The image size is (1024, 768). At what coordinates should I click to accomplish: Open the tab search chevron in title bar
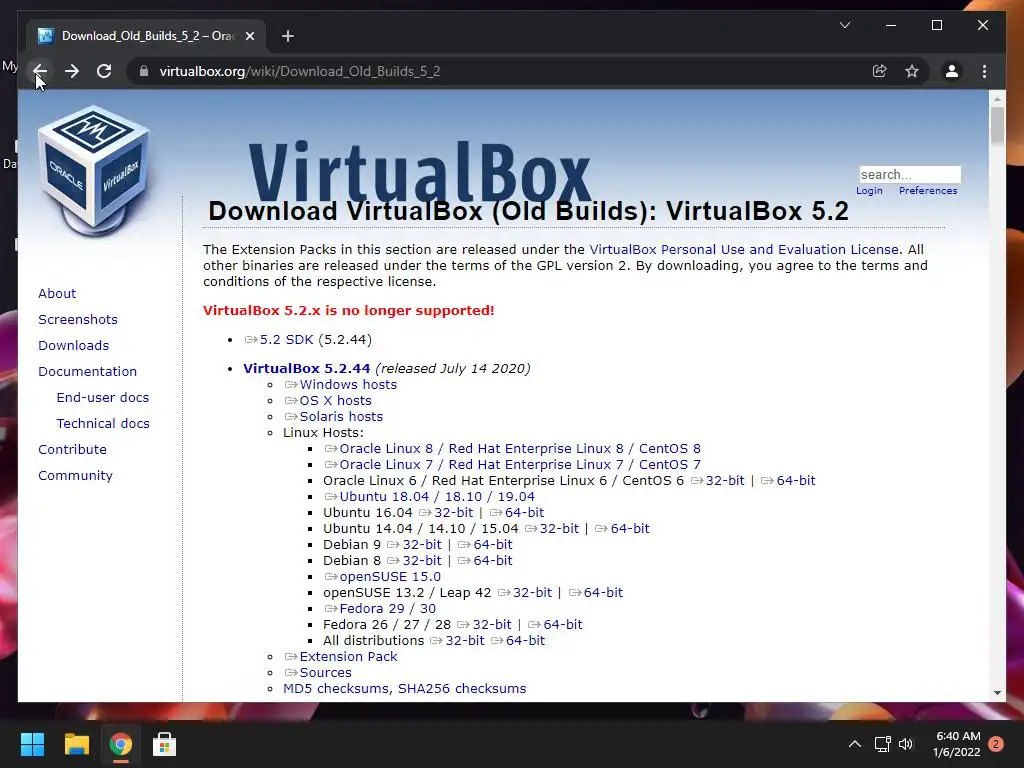pyautogui.click(x=845, y=25)
